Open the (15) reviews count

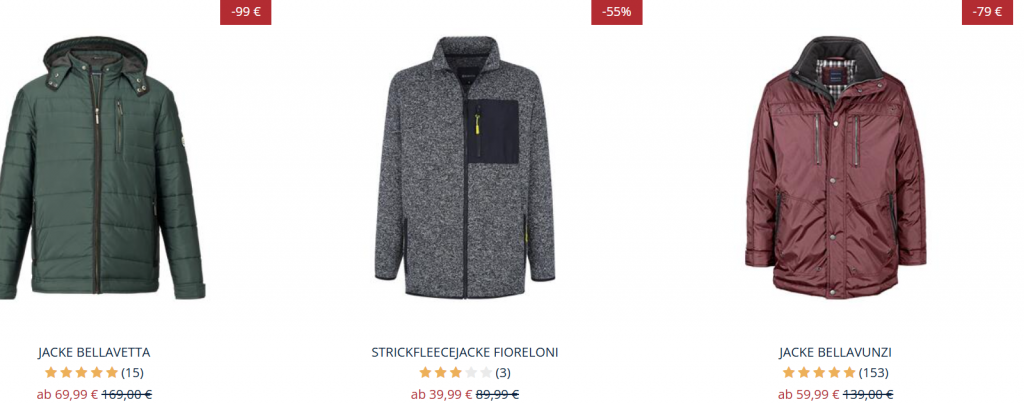coord(132,373)
